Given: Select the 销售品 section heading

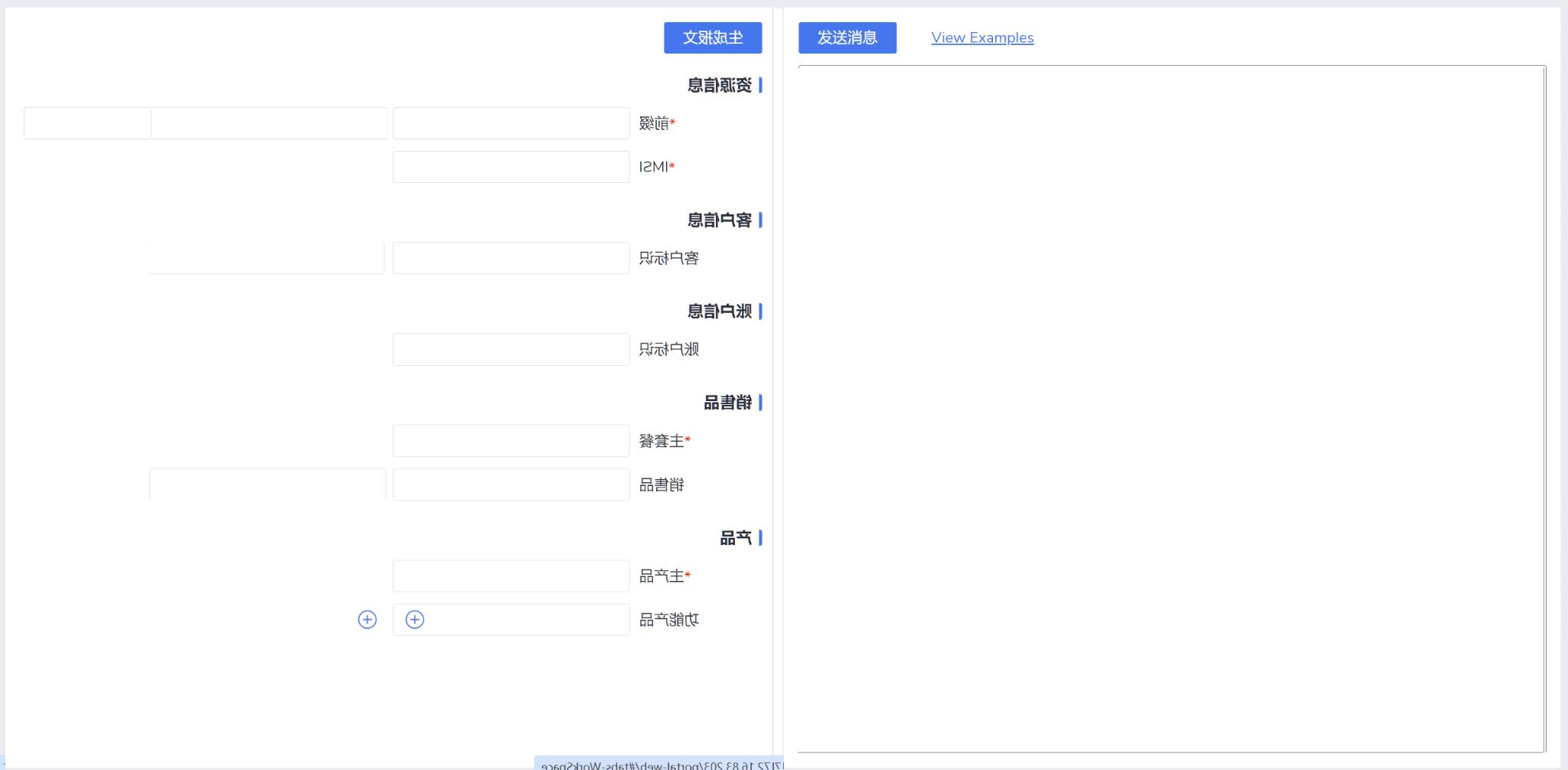Looking at the screenshot, I should coord(728,402).
